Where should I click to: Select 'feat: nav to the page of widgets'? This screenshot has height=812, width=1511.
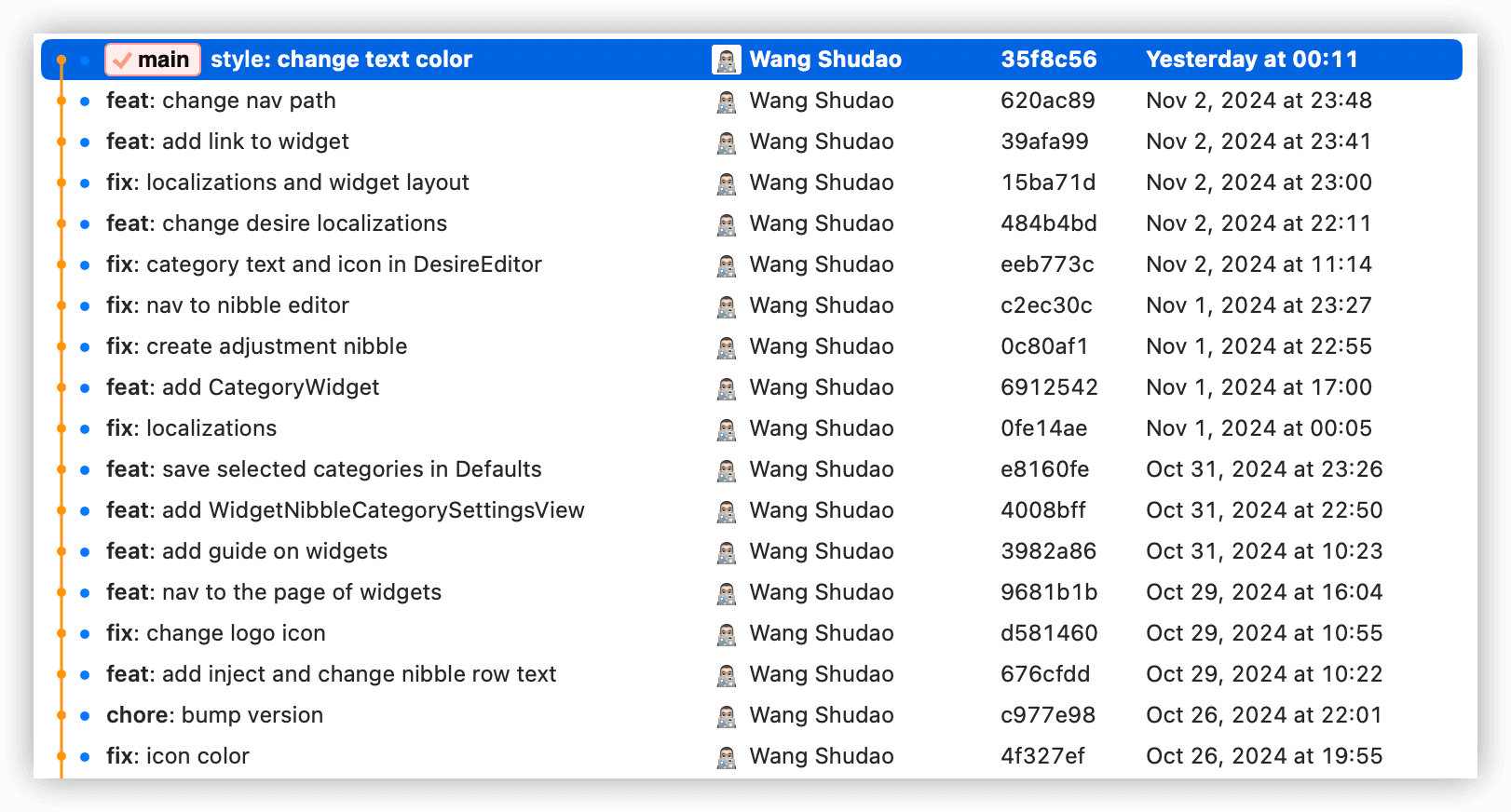point(273,592)
